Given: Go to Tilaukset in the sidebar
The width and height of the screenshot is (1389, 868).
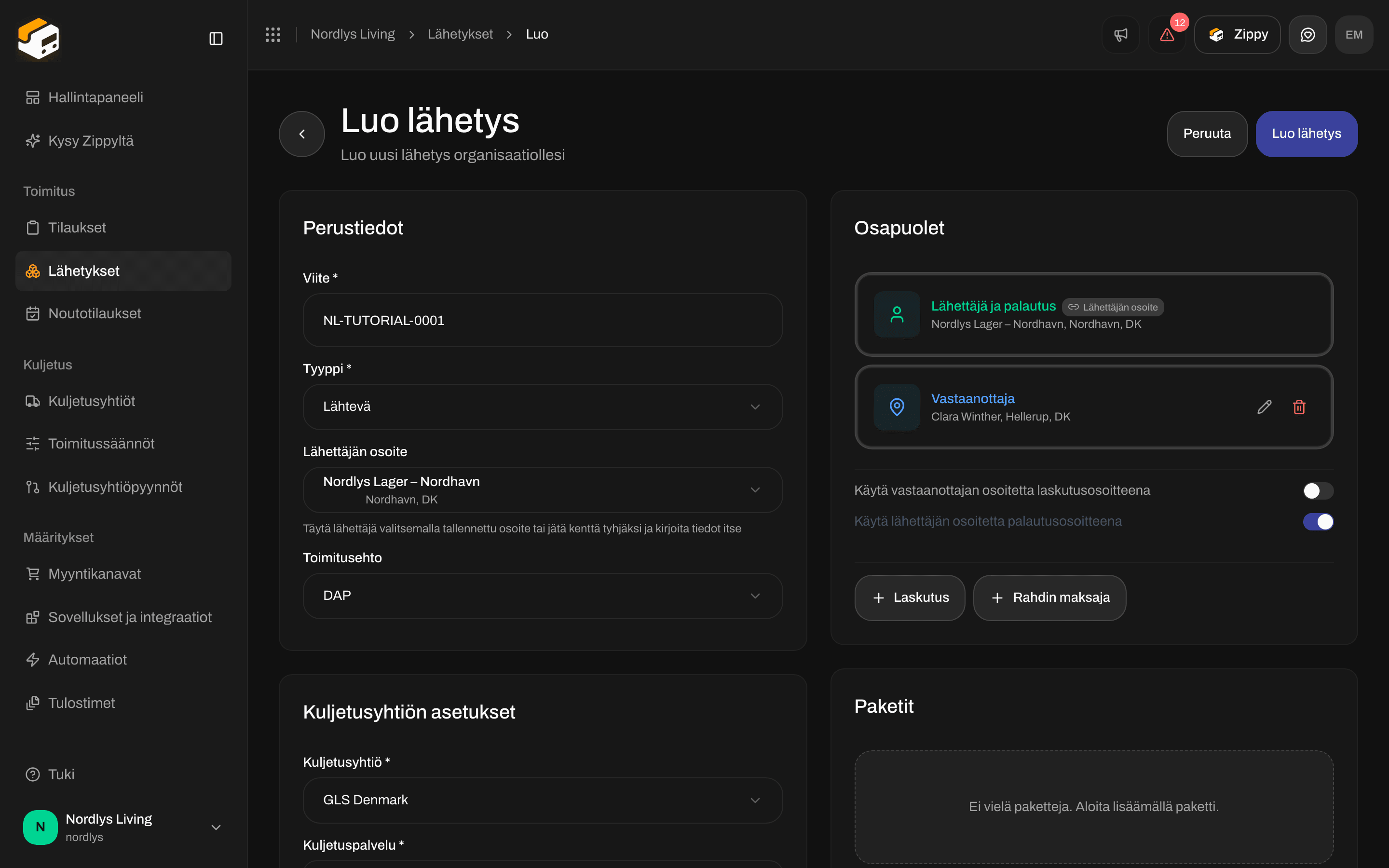Looking at the screenshot, I should pyautogui.click(x=123, y=227).
